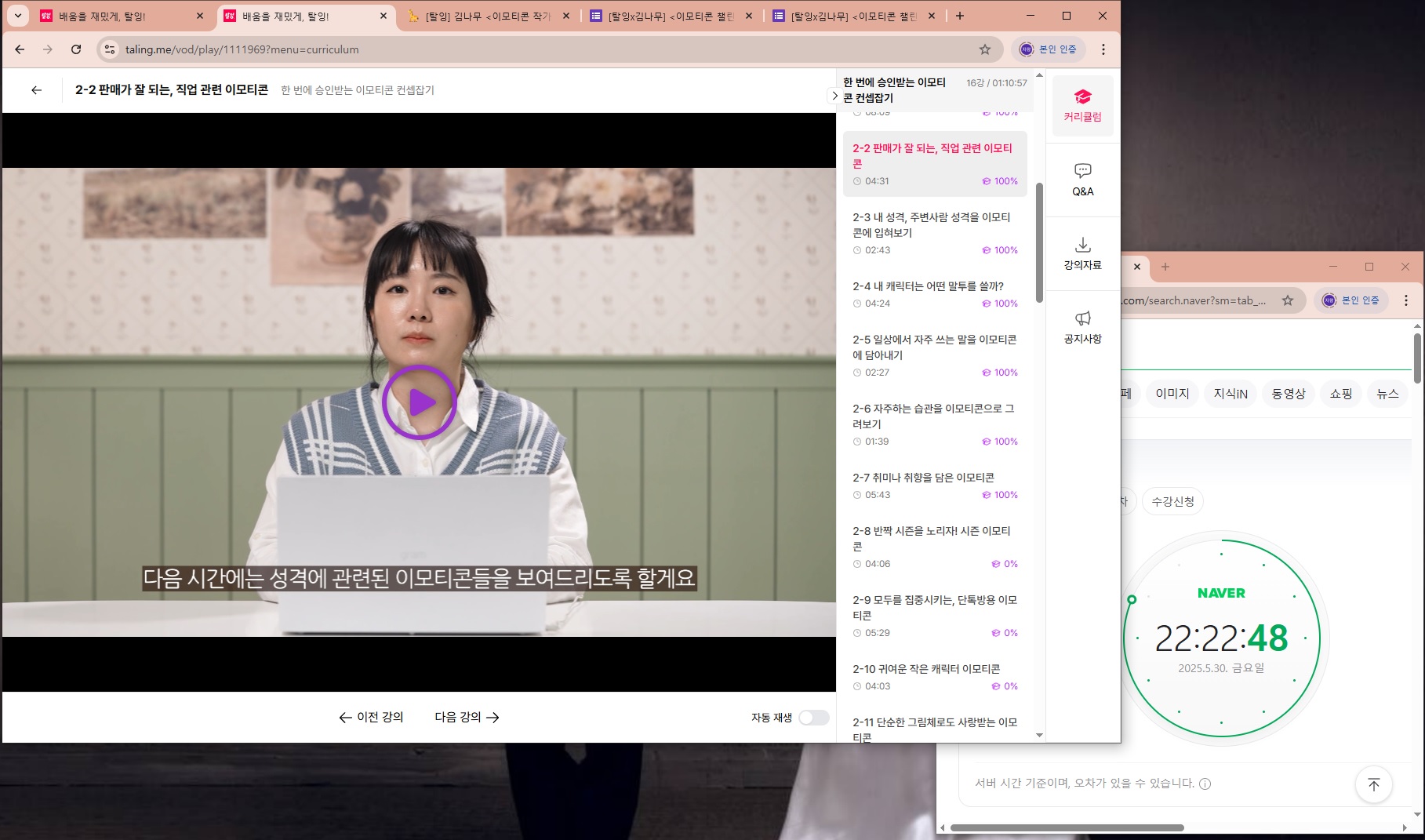This screenshot has height=840, width=1425.
Task: Click the browser forward button in the taling window
Action: point(48,49)
